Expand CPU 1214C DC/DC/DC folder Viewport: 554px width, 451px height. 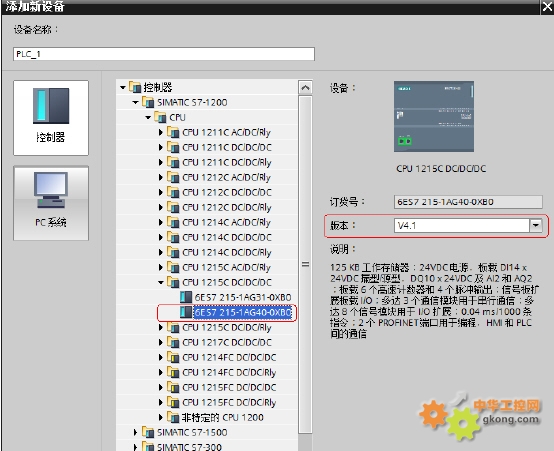pyautogui.click(x=161, y=238)
